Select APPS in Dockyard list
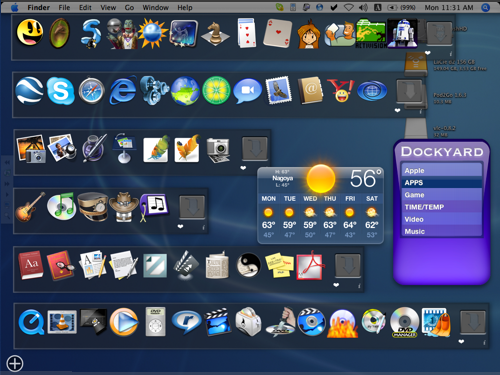This screenshot has height=375, width=500. click(442, 183)
